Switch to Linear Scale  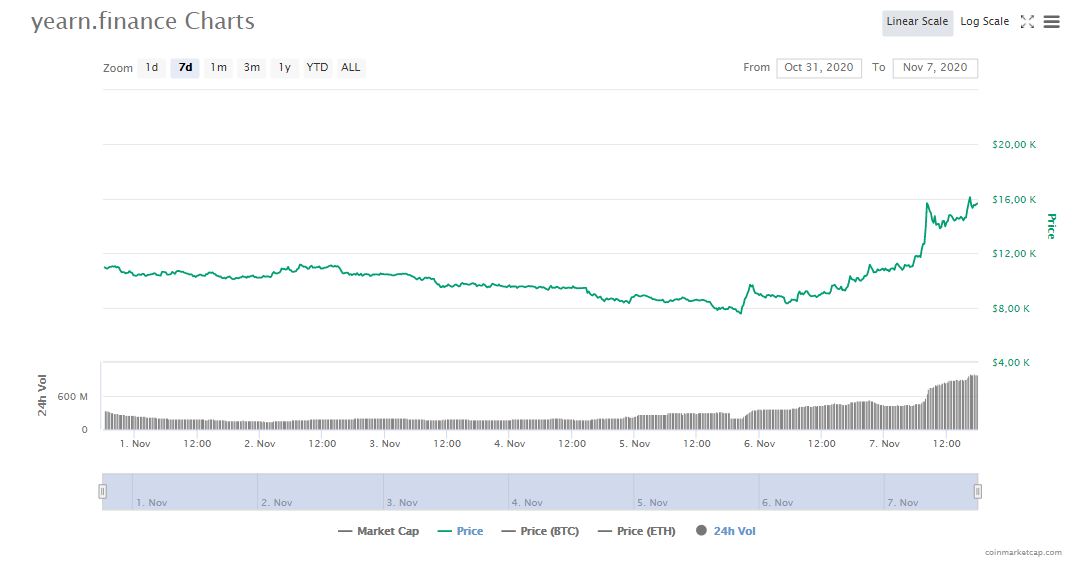pos(917,22)
